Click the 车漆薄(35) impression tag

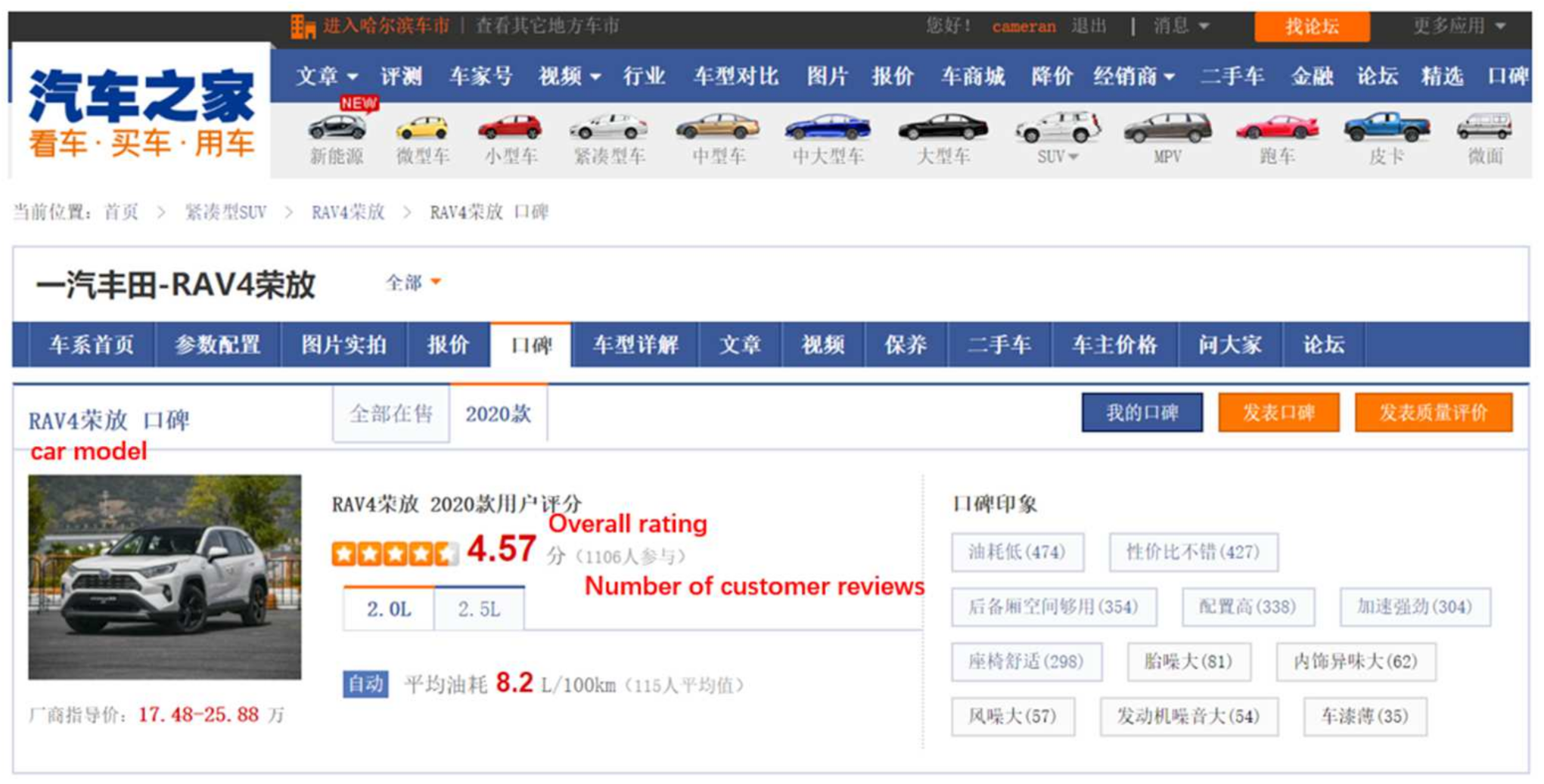1365,717
